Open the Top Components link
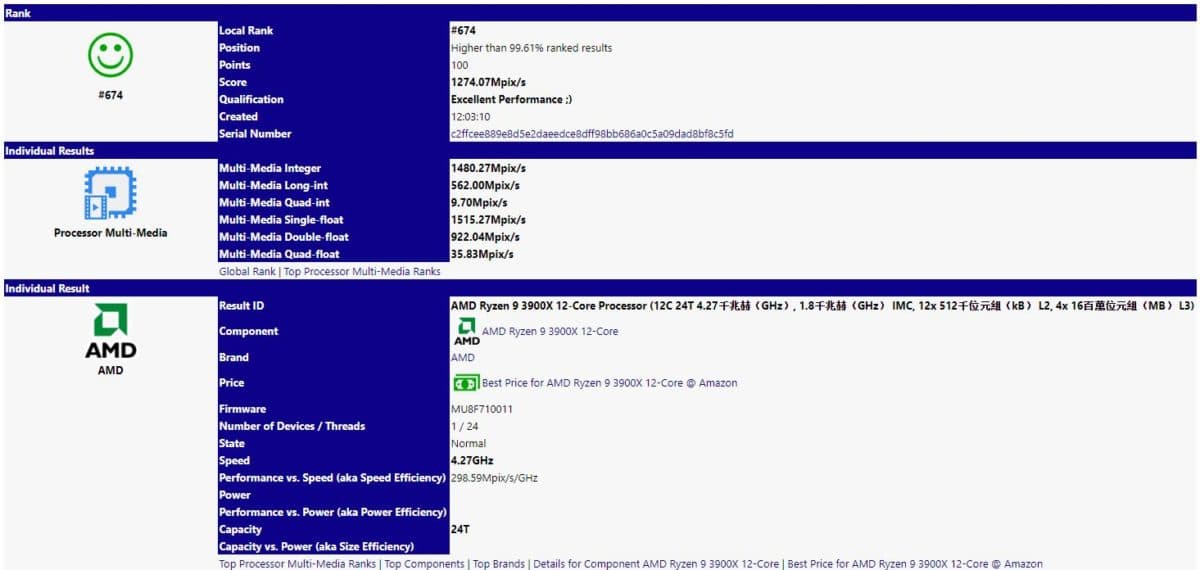Image resolution: width=1200 pixels, height=570 pixels. click(x=425, y=564)
